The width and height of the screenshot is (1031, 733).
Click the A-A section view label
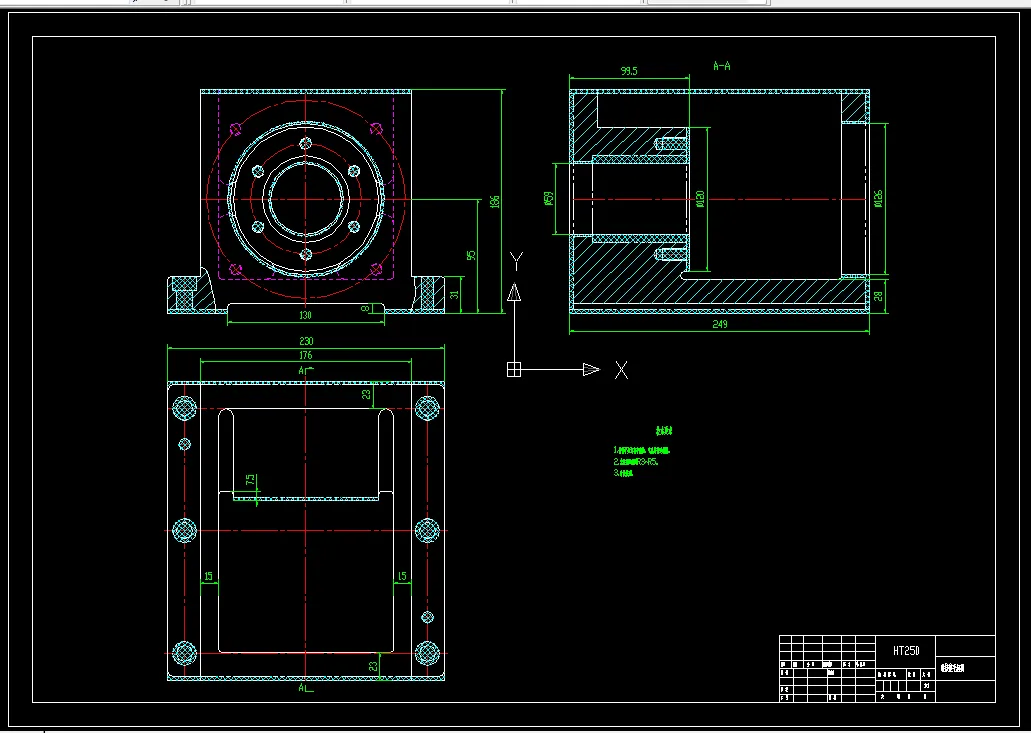tap(722, 66)
